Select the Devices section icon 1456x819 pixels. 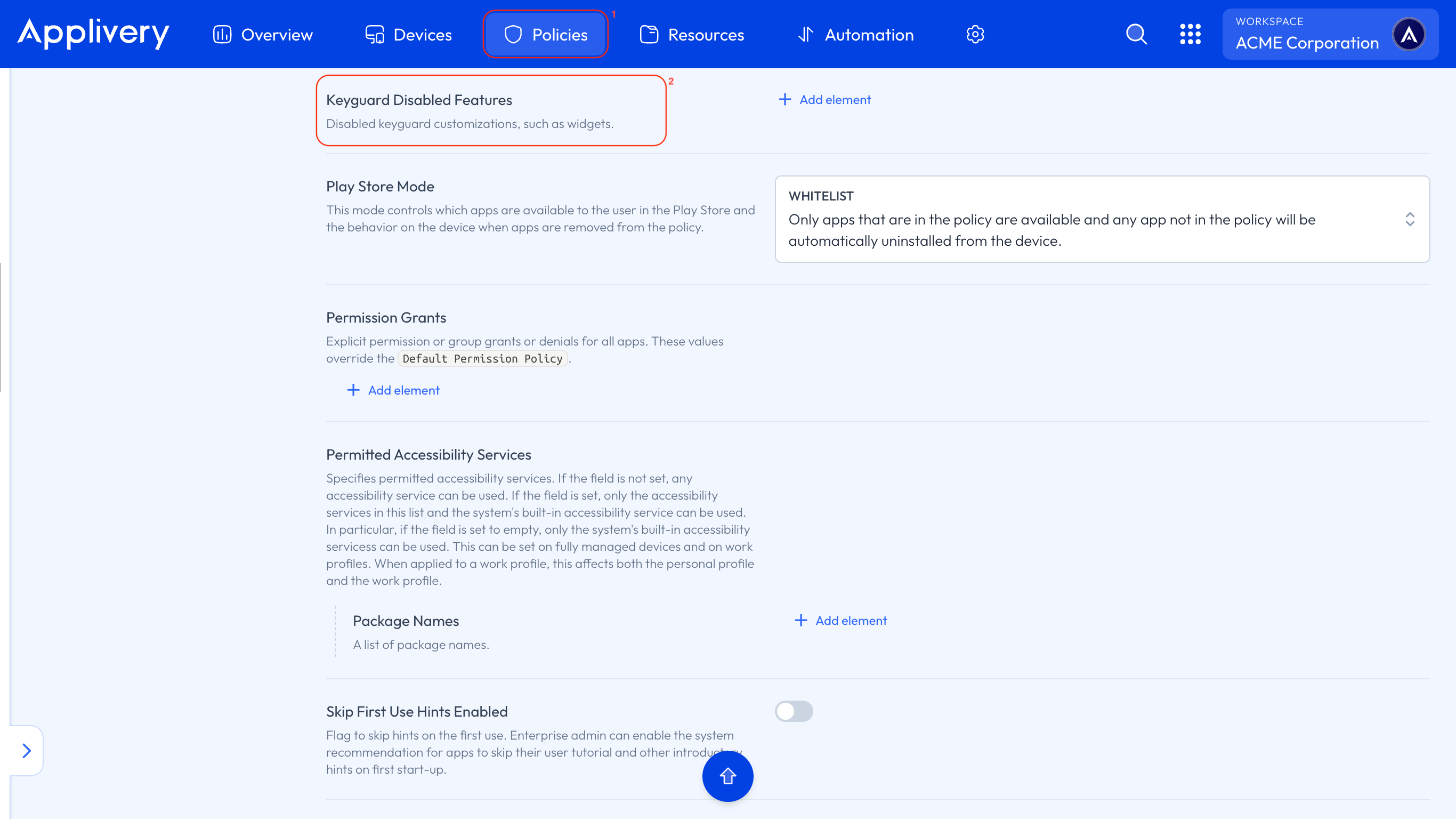pos(374,34)
